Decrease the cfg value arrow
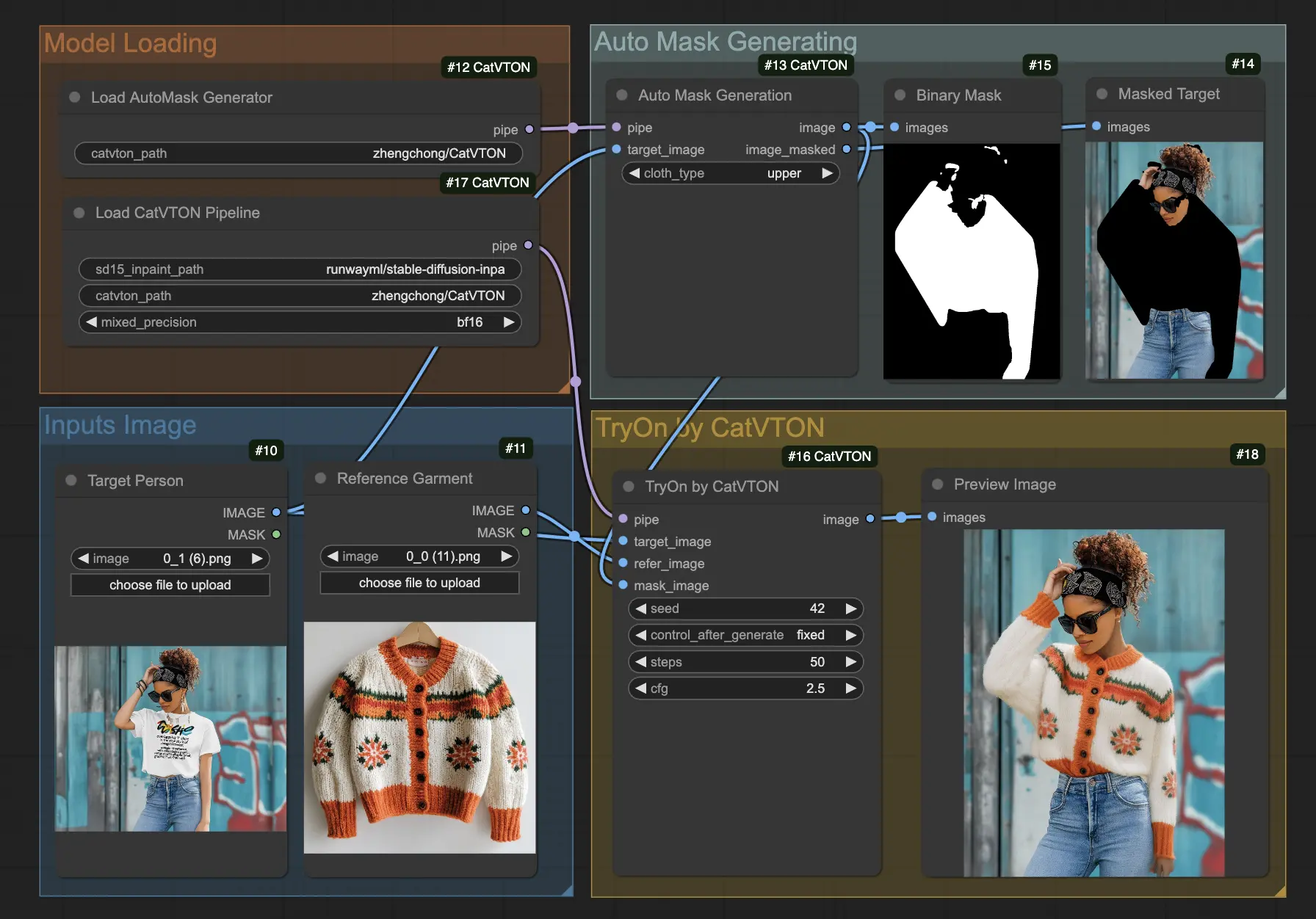 tap(641, 689)
